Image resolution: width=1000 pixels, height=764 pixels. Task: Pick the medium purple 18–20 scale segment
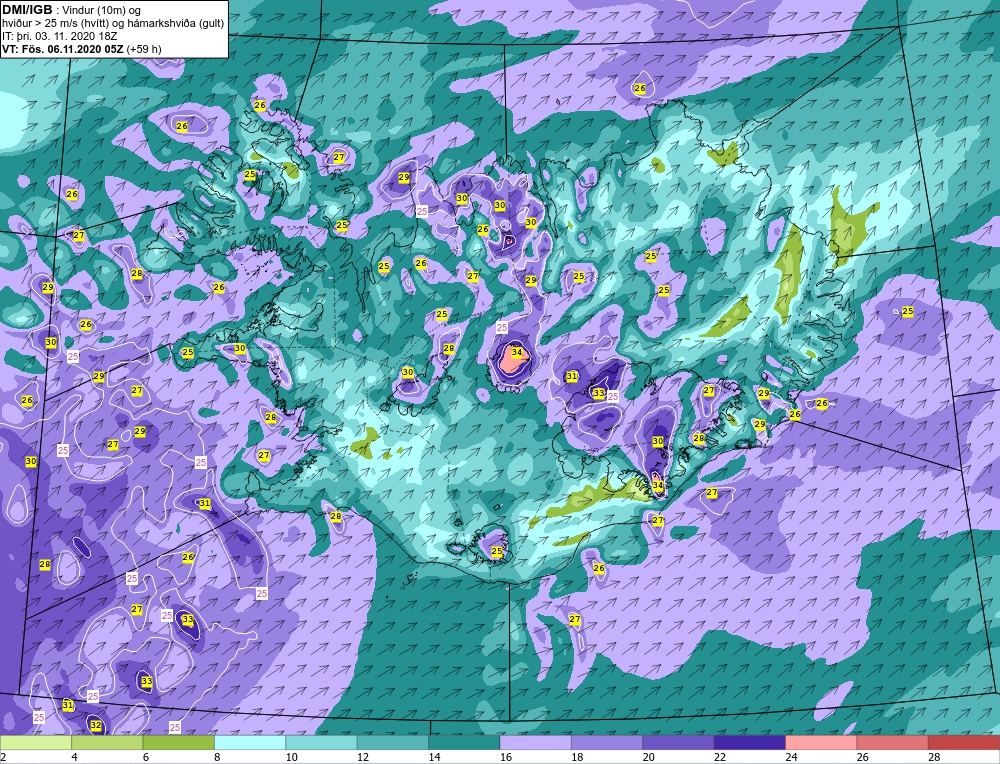point(607,742)
